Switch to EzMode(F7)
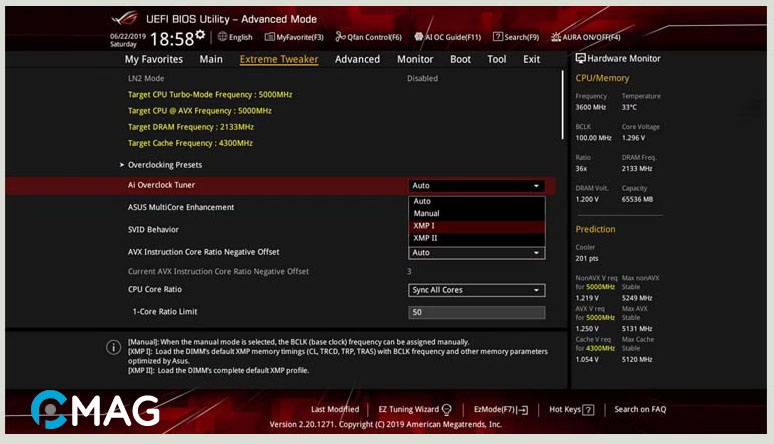 501,409
